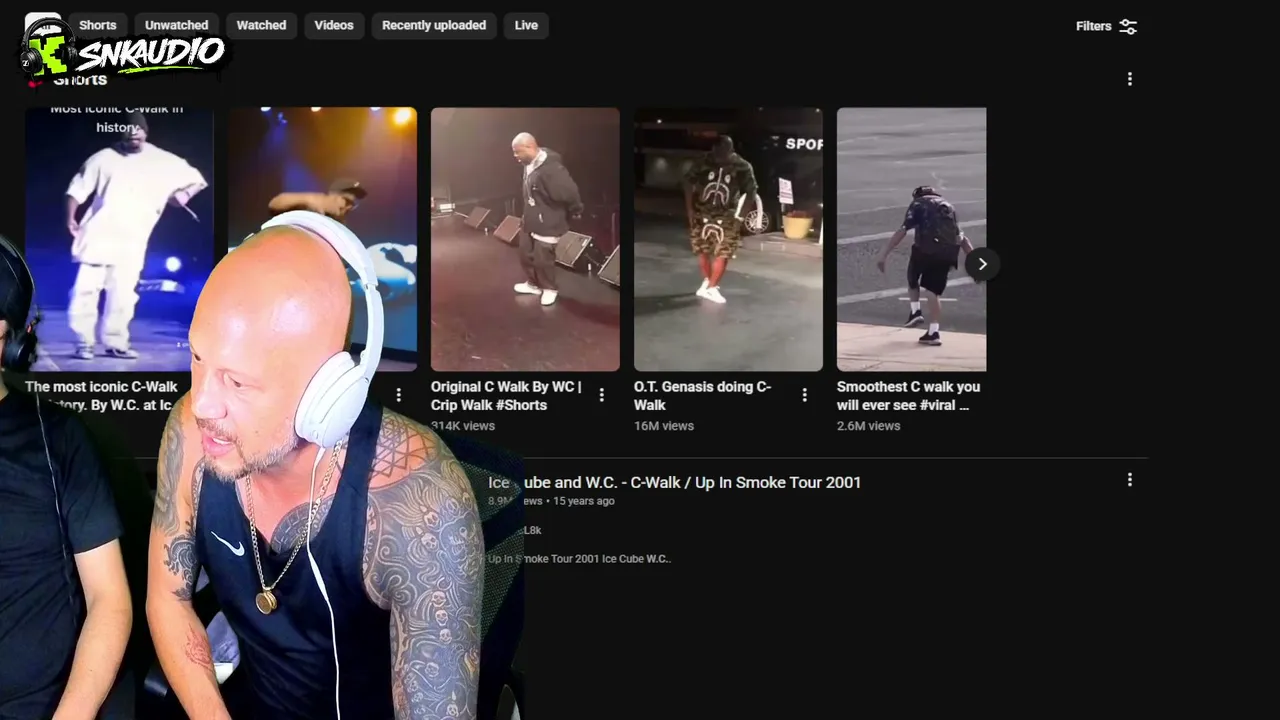Select the Watched filter chip

261,25
